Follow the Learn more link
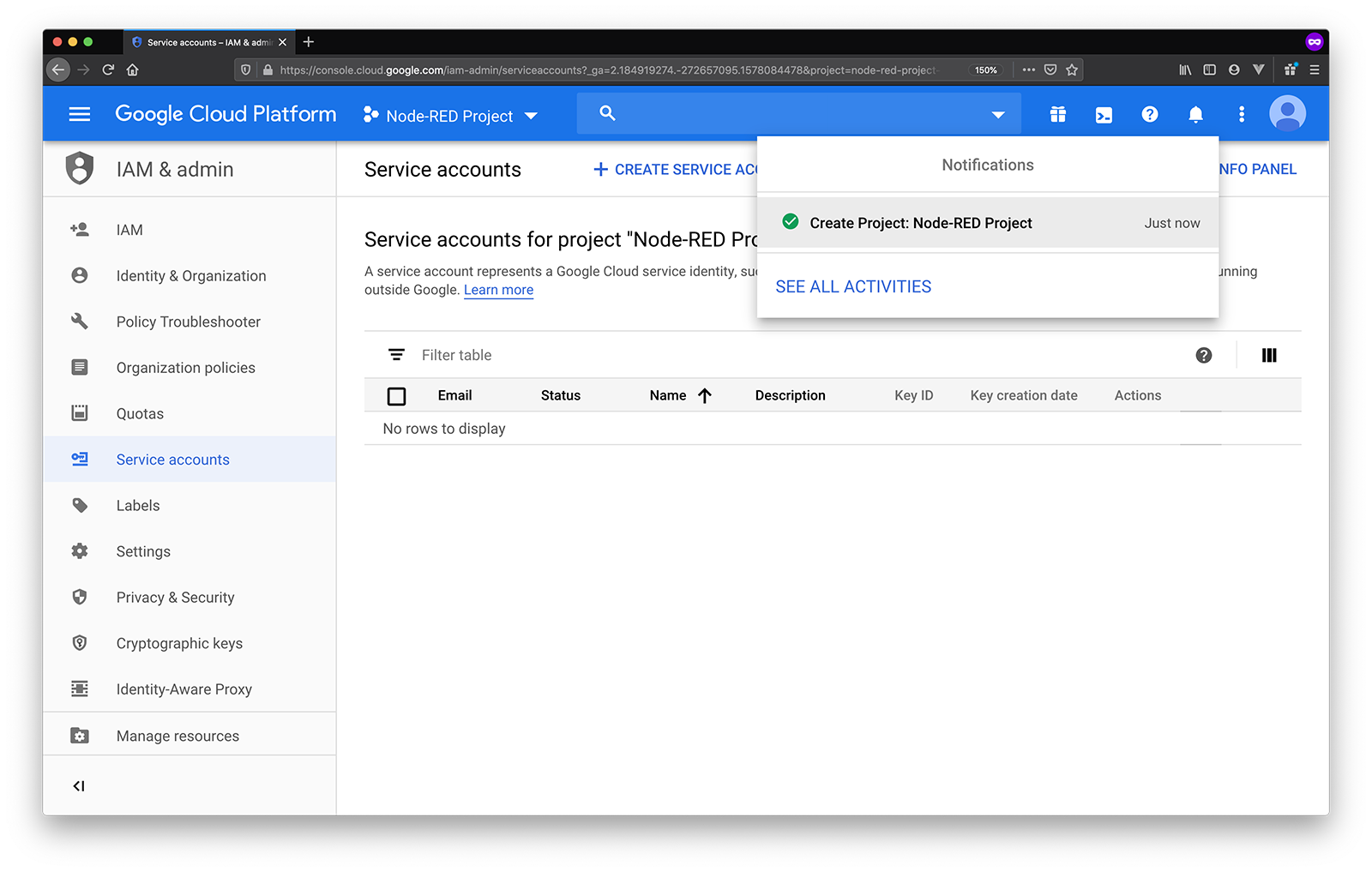1372x872 pixels. click(x=498, y=290)
